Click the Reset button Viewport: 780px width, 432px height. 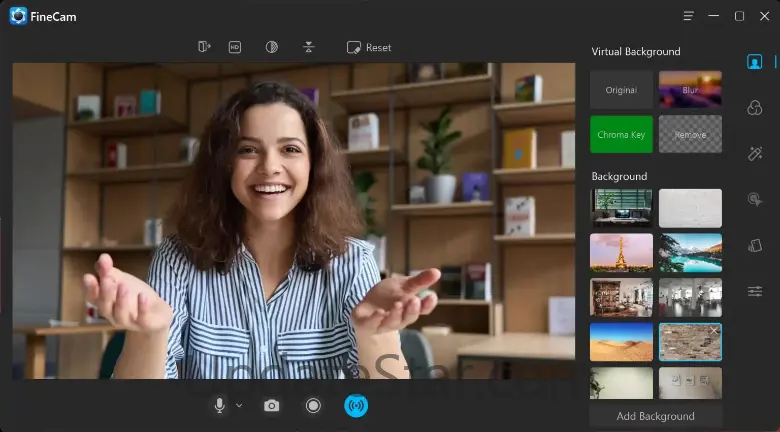[369, 48]
